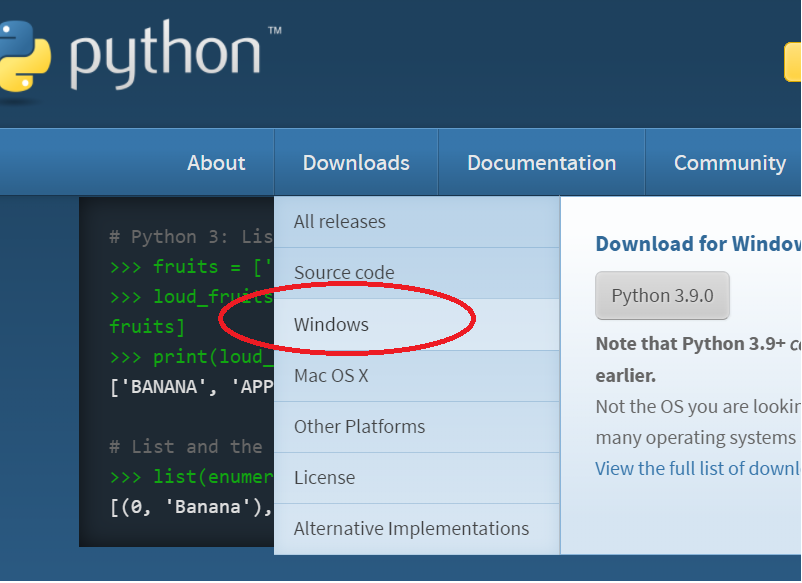The height and width of the screenshot is (583, 802).
Task: Select the Windows downloads entry
Action: [331, 325]
